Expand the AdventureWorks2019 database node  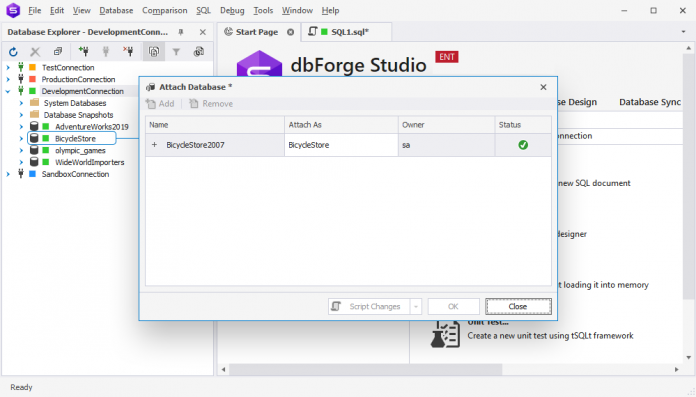tap(21, 127)
